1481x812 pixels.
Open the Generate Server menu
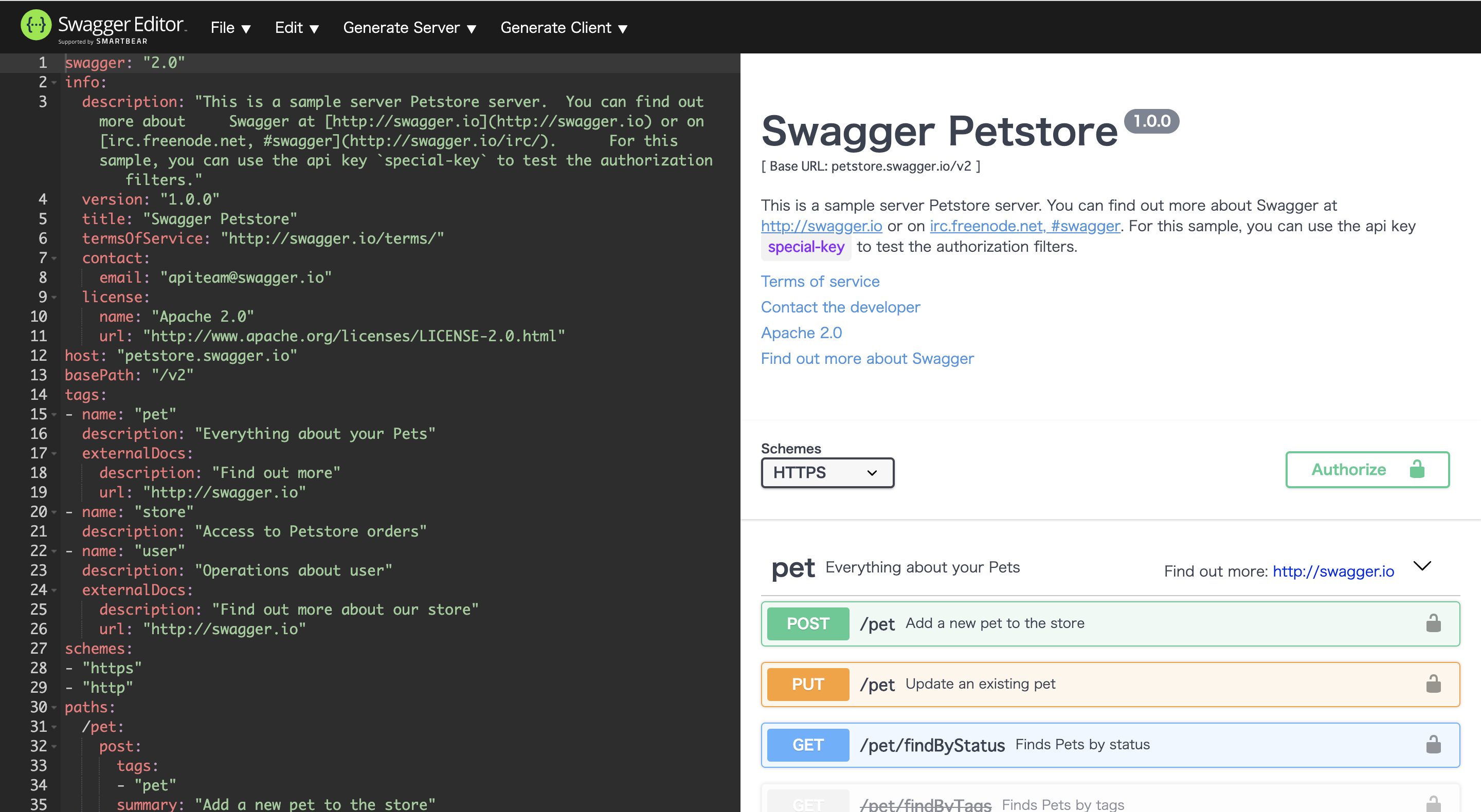pyautogui.click(x=409, y=27)
